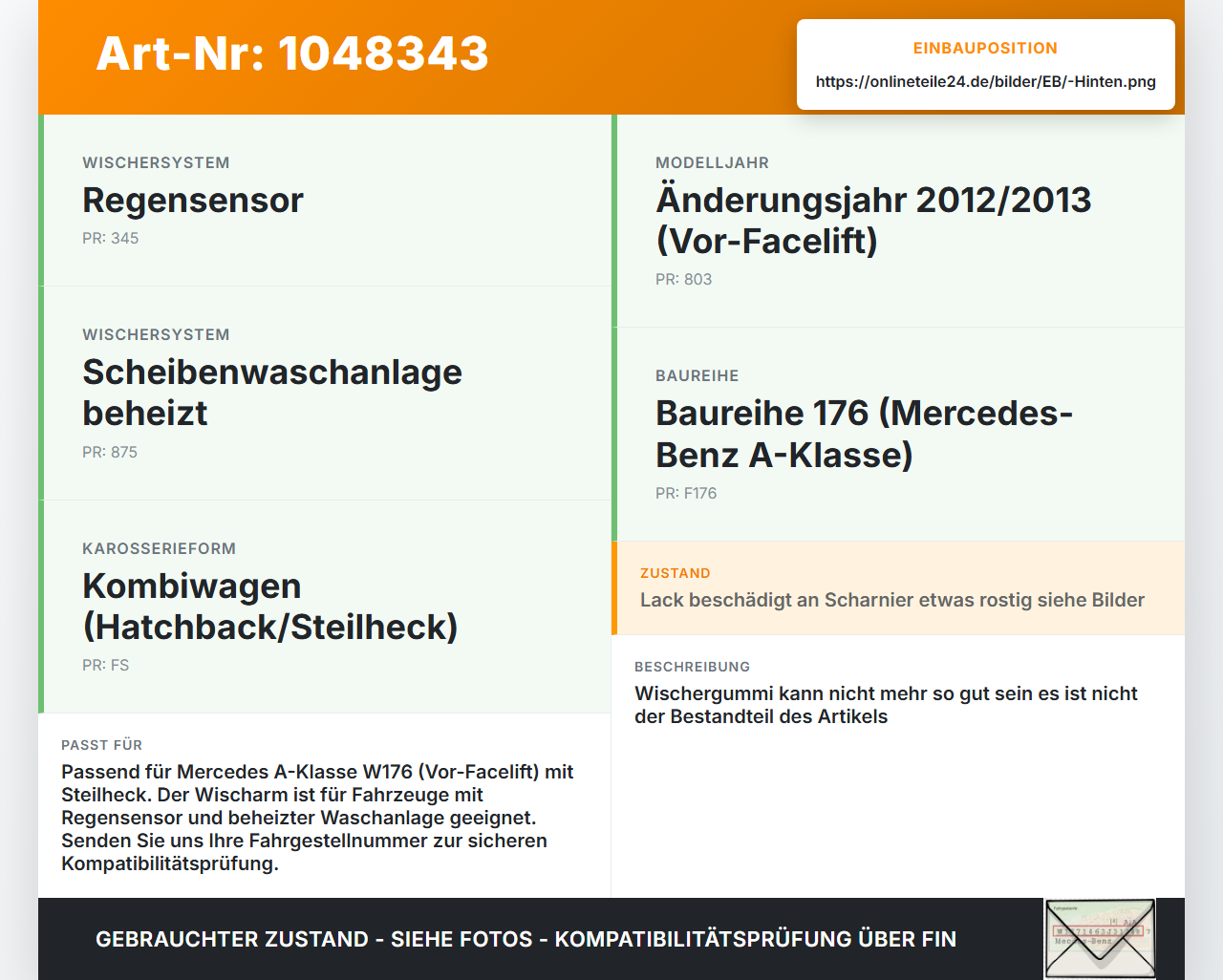The image size is (1223, 980).
Task: Open the vehicle registration thumbnail in the footer
Action: pyautogui.click(x=1100, y=939)
